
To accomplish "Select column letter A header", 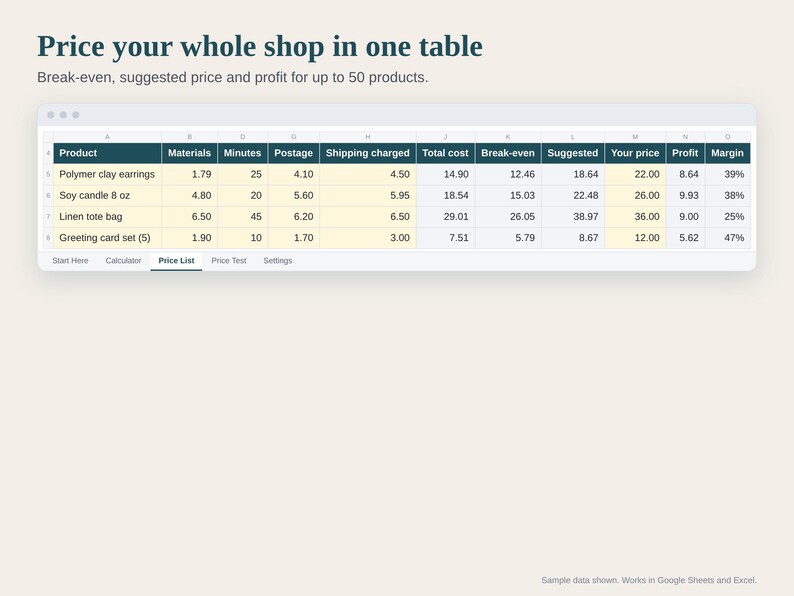I will pos(107,137).
